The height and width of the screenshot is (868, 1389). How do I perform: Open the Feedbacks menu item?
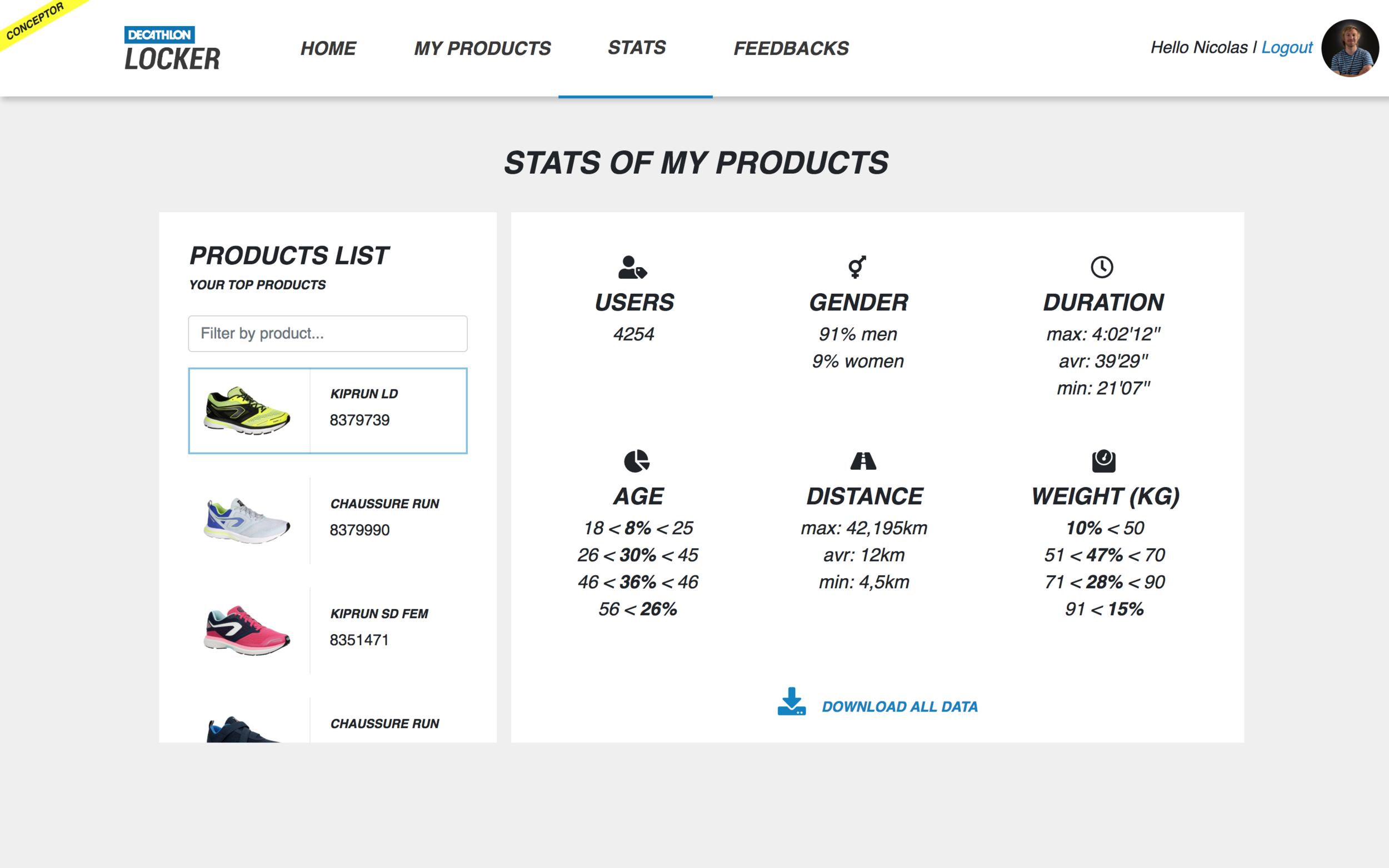click(x=791, y=48)
